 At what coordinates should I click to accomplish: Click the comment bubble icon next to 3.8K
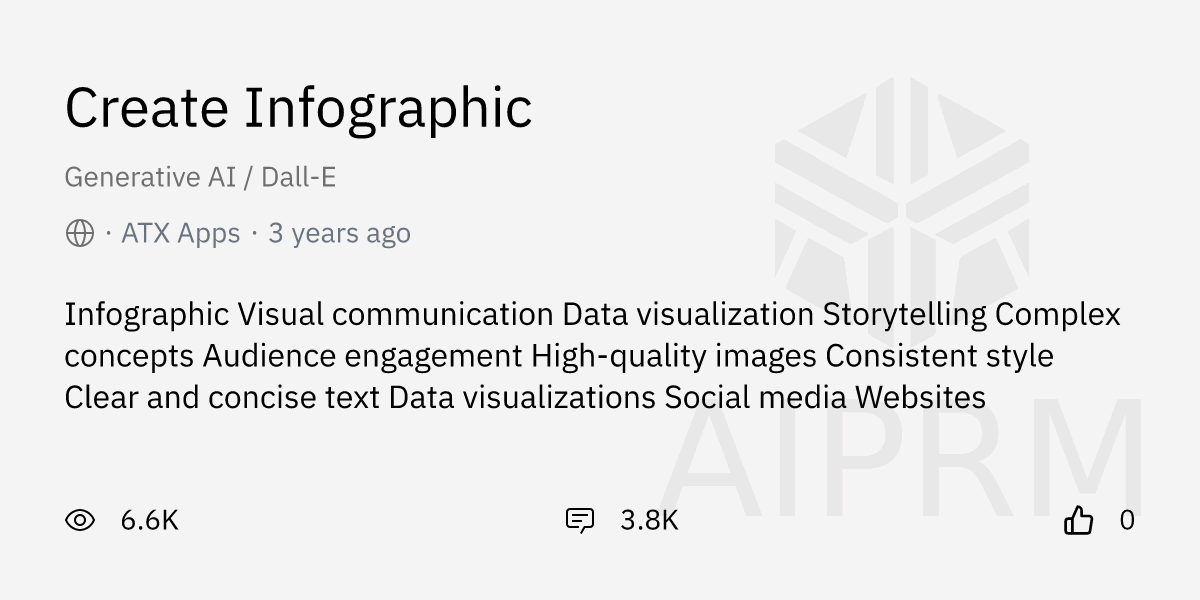pyautogui.click(x=580, y=520)
